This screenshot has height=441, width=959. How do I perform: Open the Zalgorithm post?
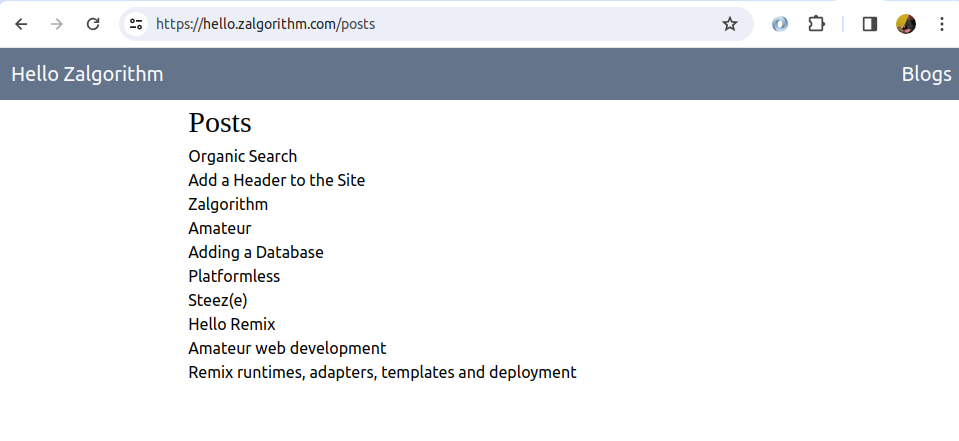tap(228, 204)
